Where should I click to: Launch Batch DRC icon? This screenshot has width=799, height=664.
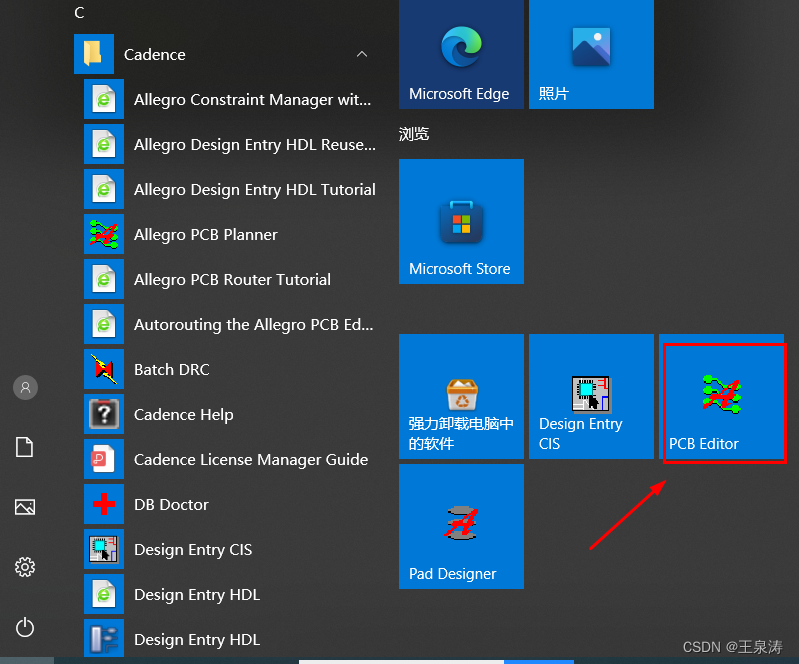pyautogui.click(x=104, y=369)
